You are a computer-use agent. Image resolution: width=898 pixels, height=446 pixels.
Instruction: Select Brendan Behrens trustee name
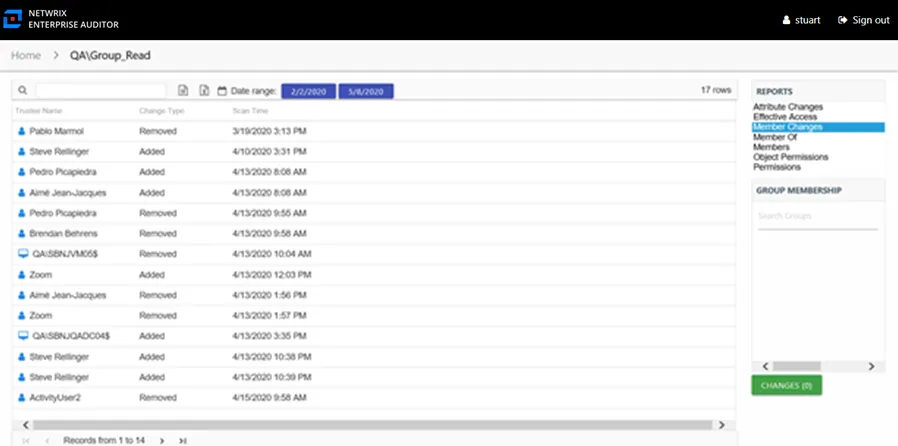coord(64,234)
